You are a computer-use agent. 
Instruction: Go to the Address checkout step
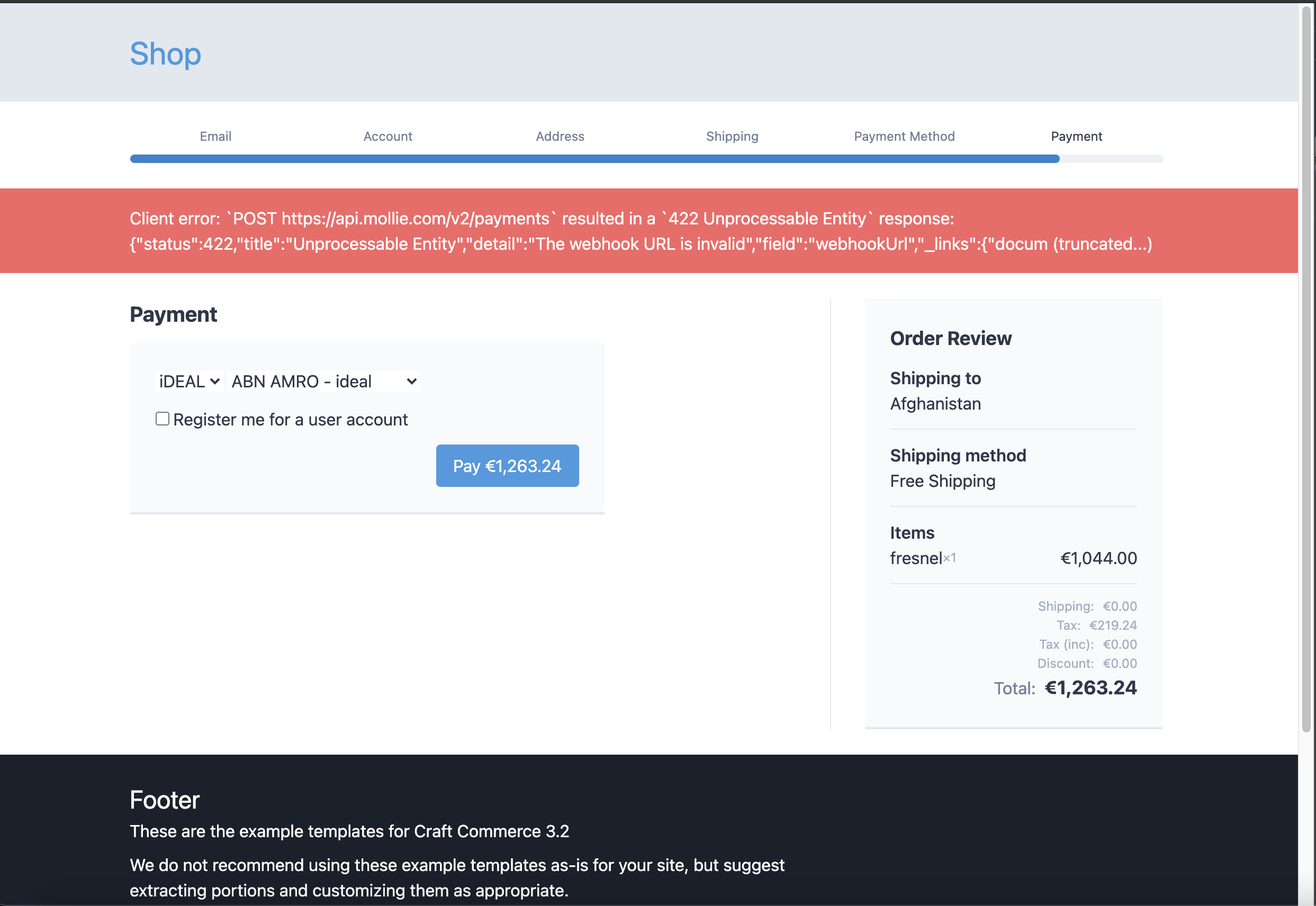point(560,136)
